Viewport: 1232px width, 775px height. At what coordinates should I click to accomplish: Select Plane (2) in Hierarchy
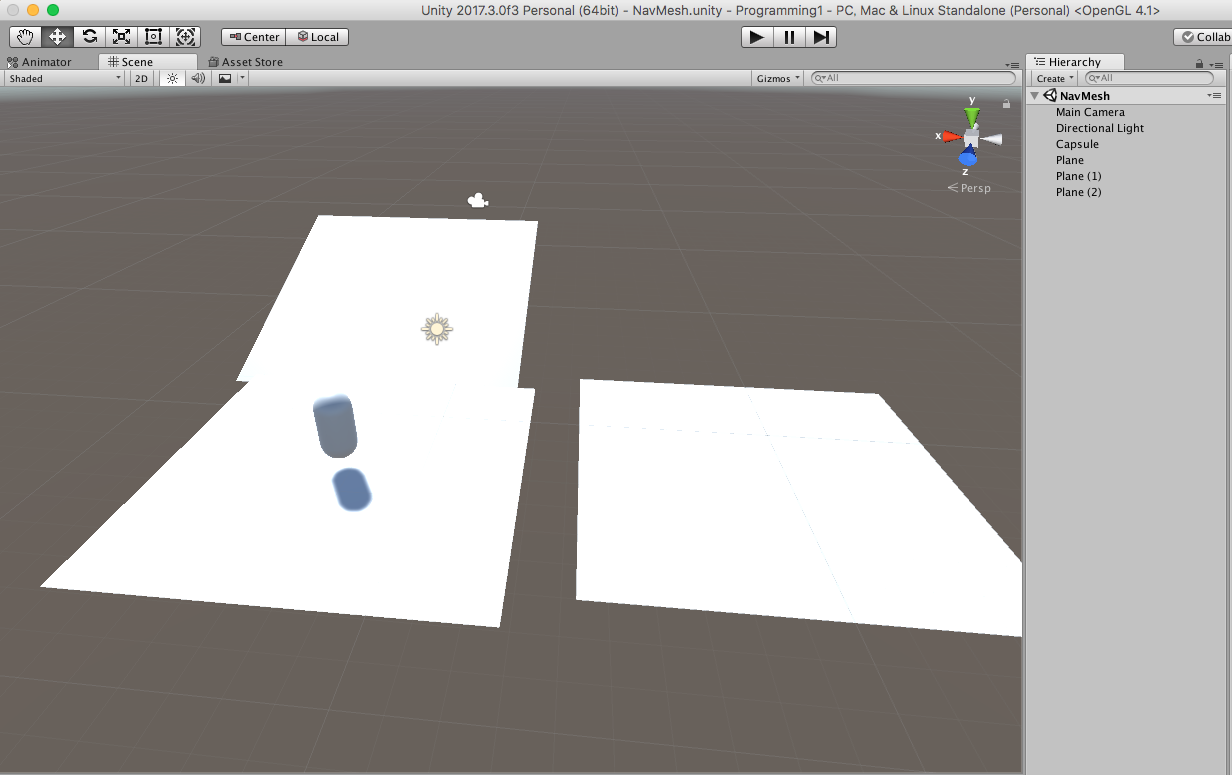pyautogui.click(x=1078, y=192)
